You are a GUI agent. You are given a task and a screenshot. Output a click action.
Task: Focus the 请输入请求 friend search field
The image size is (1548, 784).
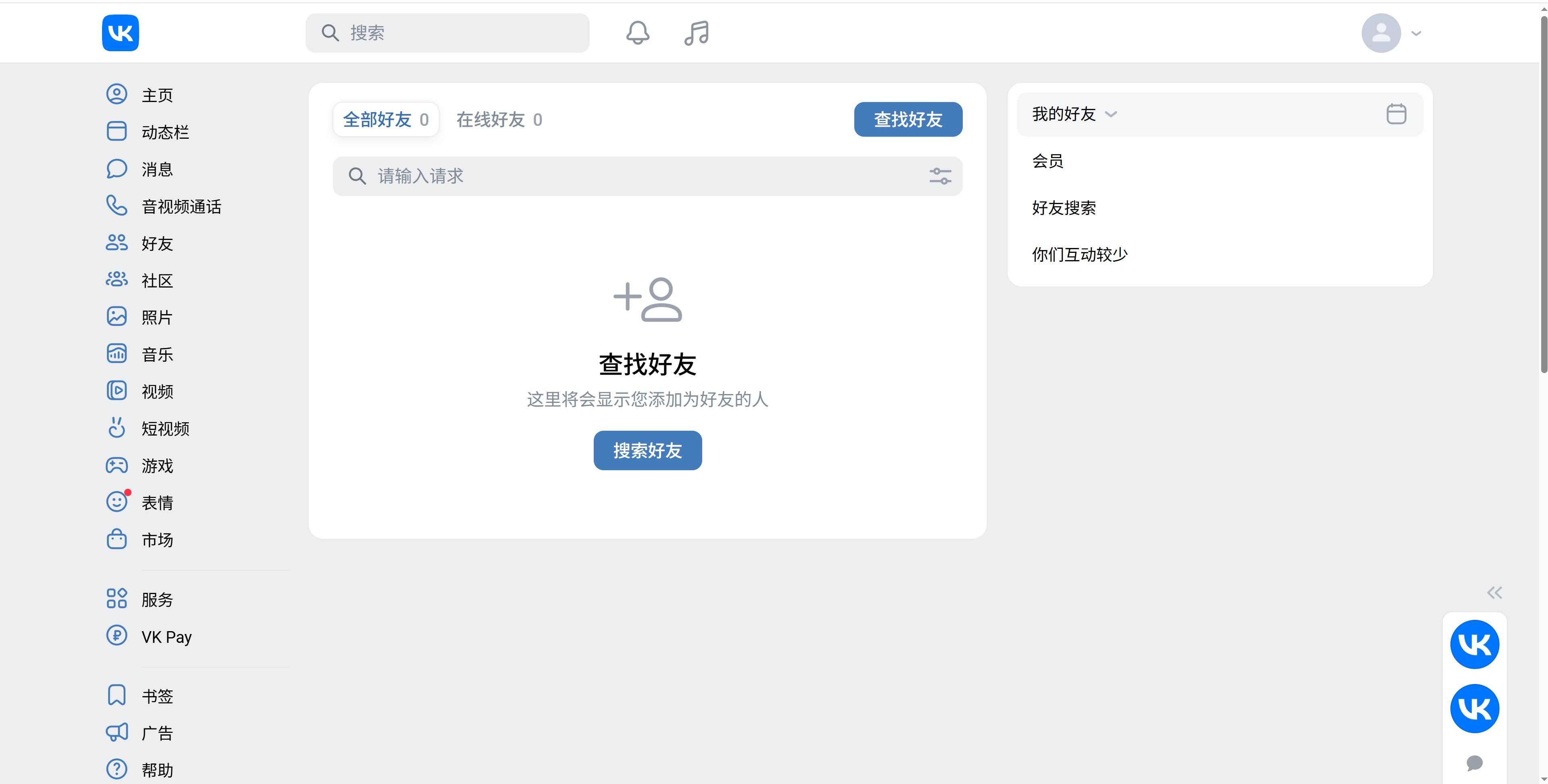tap(647, 176)
